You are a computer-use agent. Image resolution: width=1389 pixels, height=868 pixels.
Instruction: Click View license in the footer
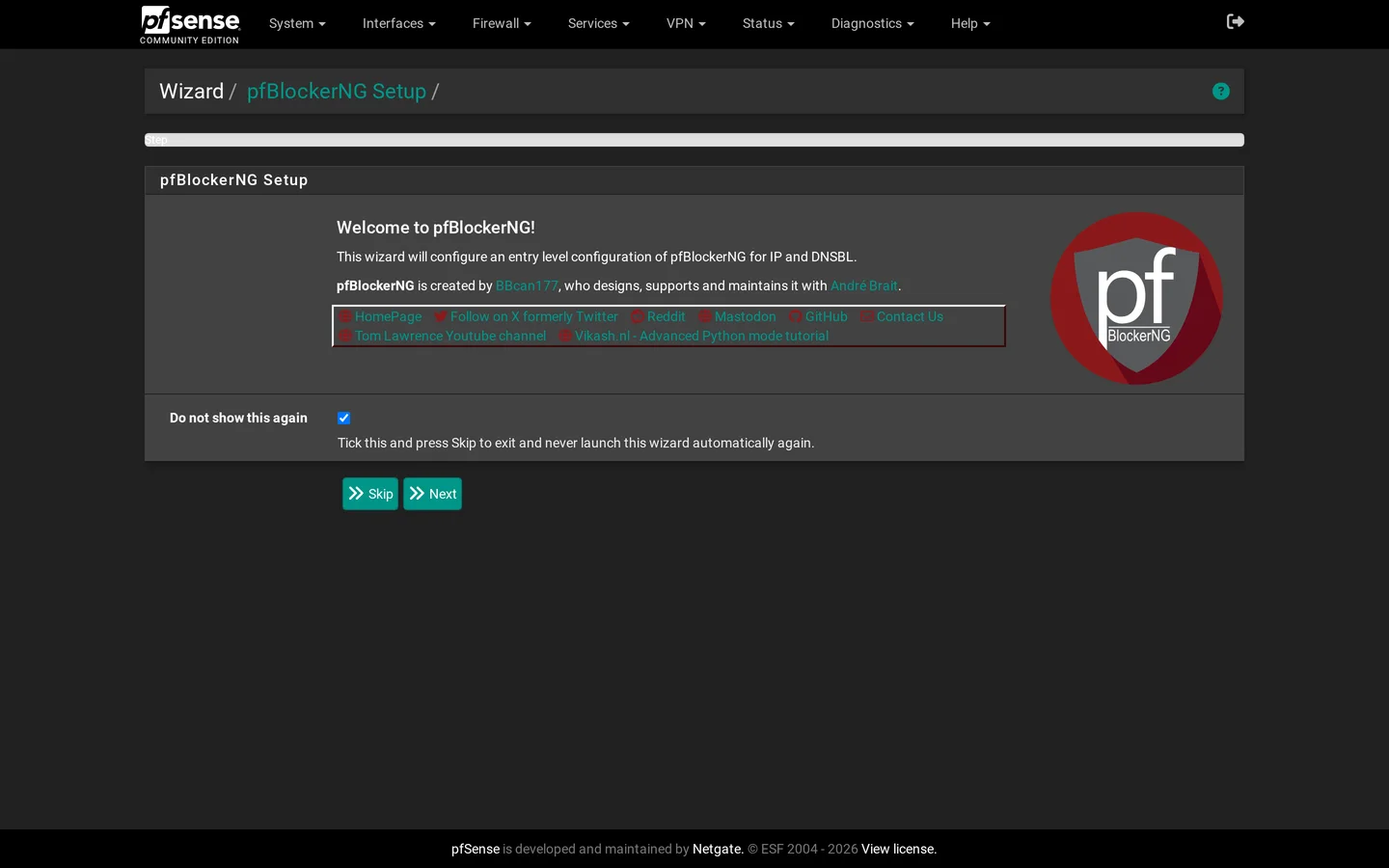(x=899, y=849)
